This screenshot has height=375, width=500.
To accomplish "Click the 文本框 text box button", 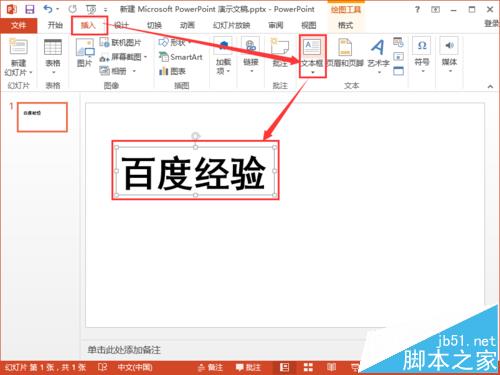I will [312, 56].
